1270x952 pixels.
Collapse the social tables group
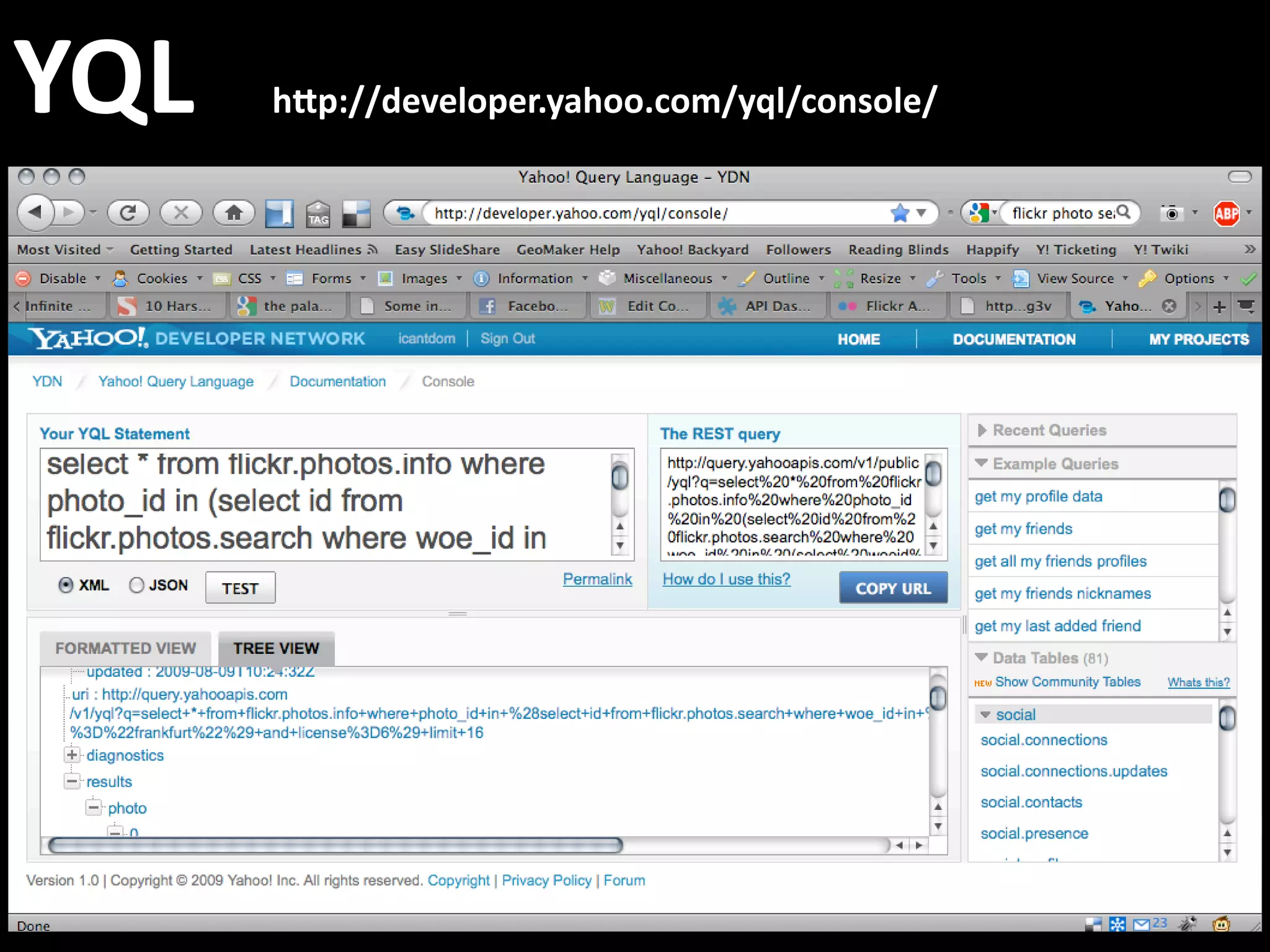click(985, 715)
